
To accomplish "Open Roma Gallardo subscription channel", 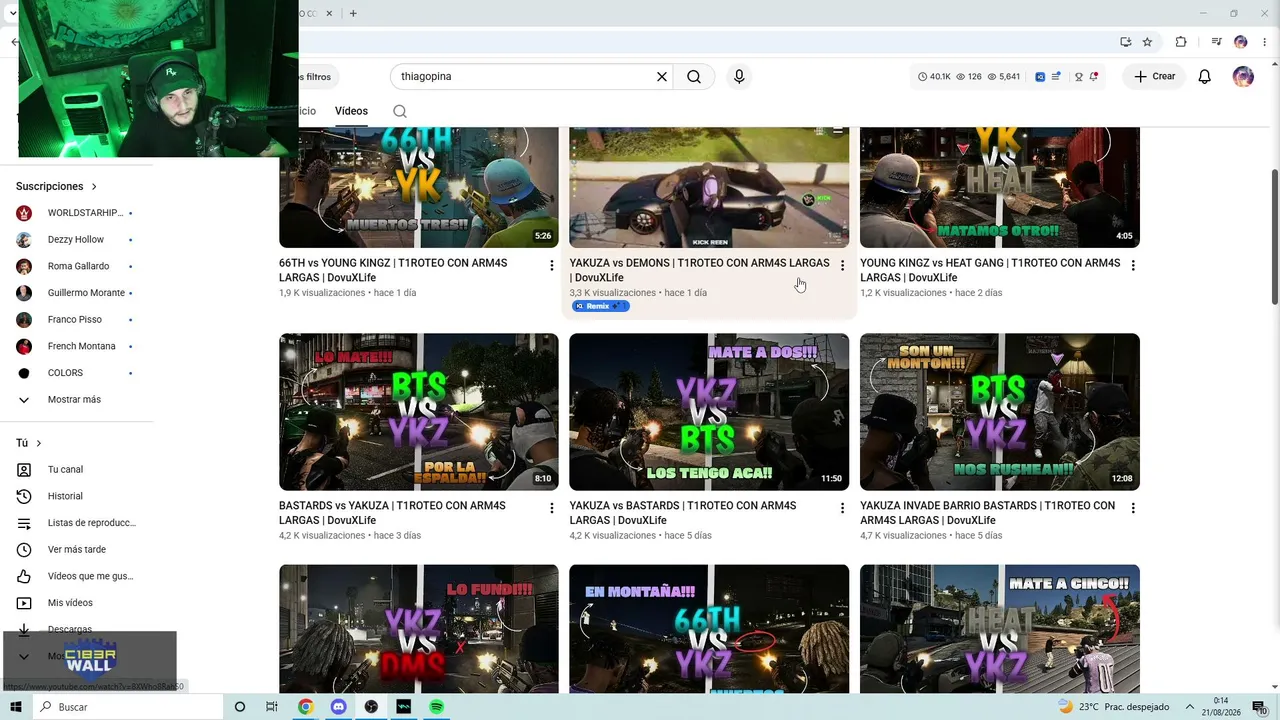I will (76, 266).
